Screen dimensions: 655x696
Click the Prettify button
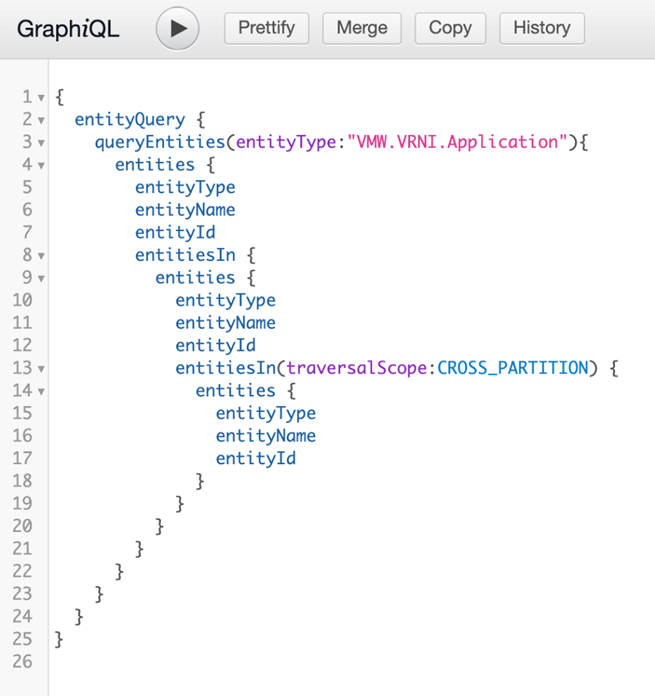267,28
